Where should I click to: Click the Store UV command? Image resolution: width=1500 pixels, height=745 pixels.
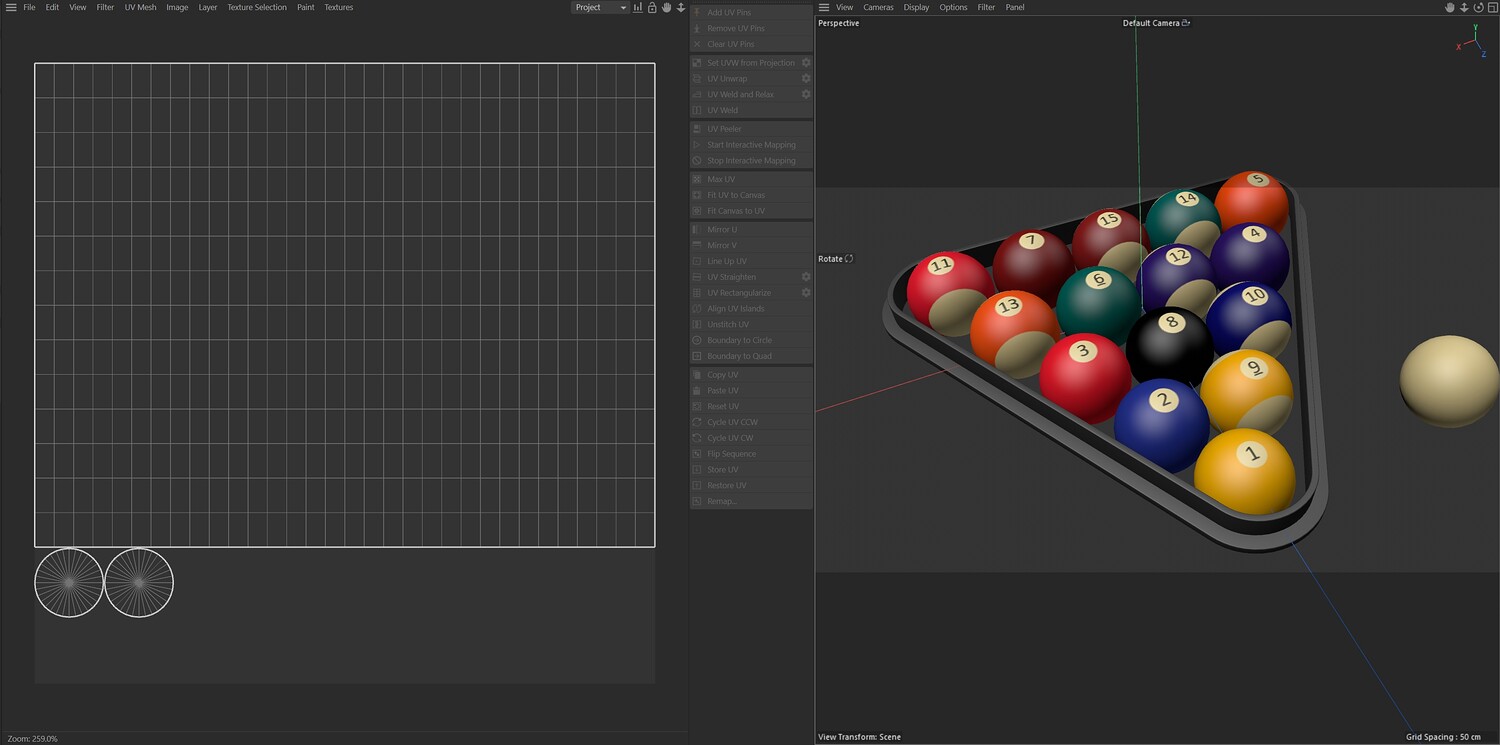pyautogui.click(x=751, y=470)
